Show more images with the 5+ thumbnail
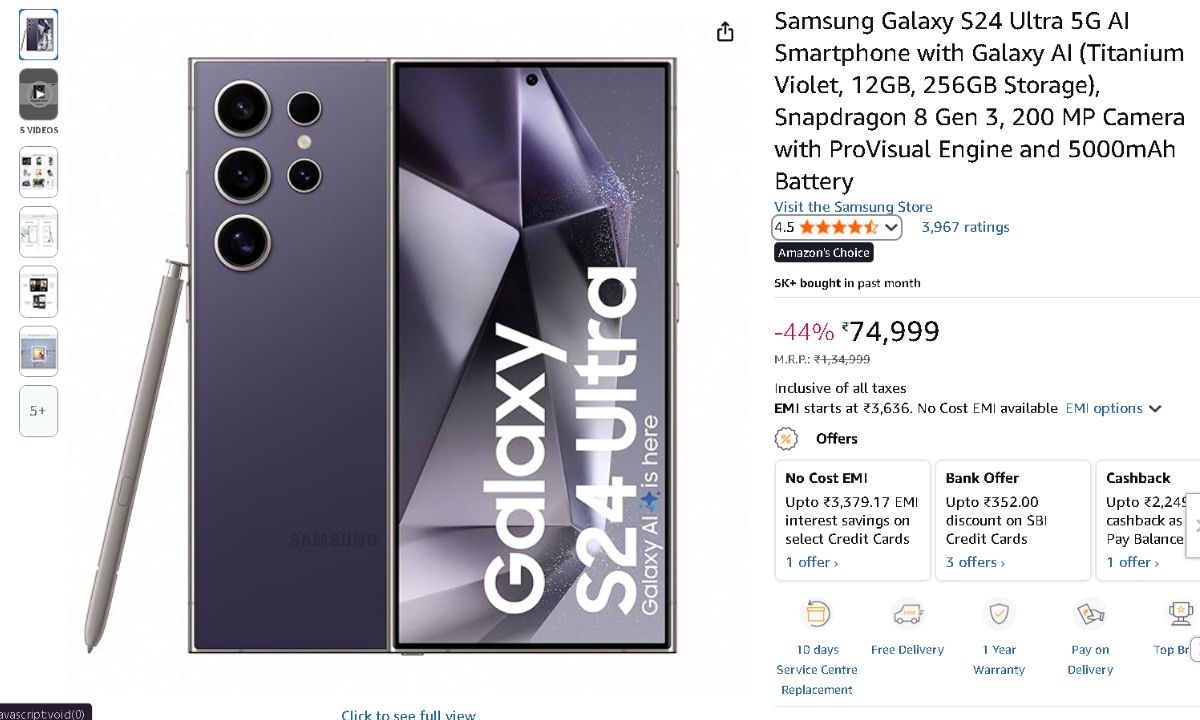 point(39,411)
